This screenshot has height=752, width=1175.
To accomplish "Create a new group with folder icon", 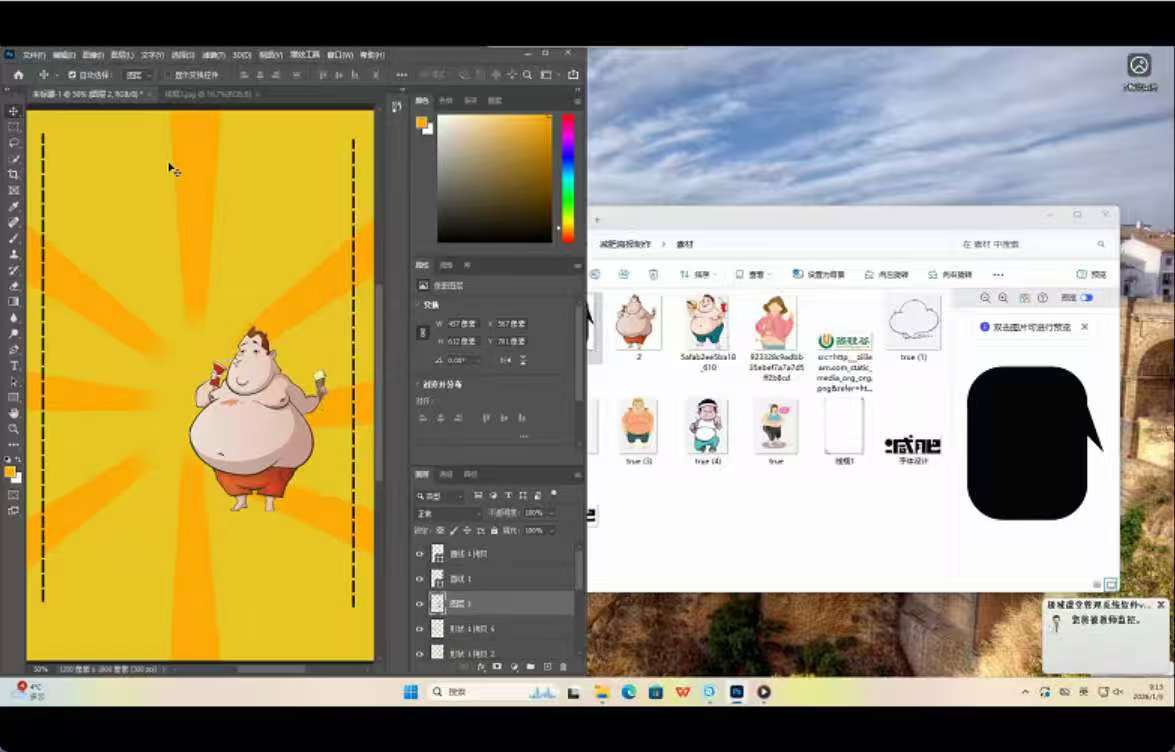I will coord(530,667).
